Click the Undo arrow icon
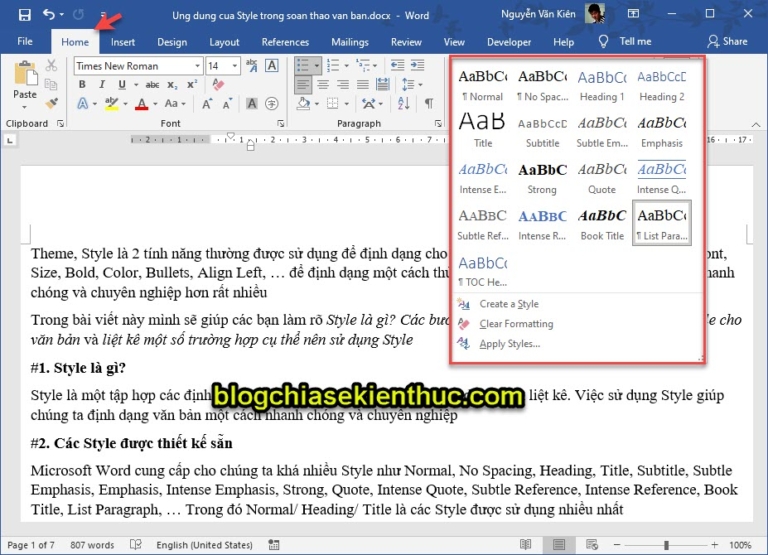 point(48,14)
